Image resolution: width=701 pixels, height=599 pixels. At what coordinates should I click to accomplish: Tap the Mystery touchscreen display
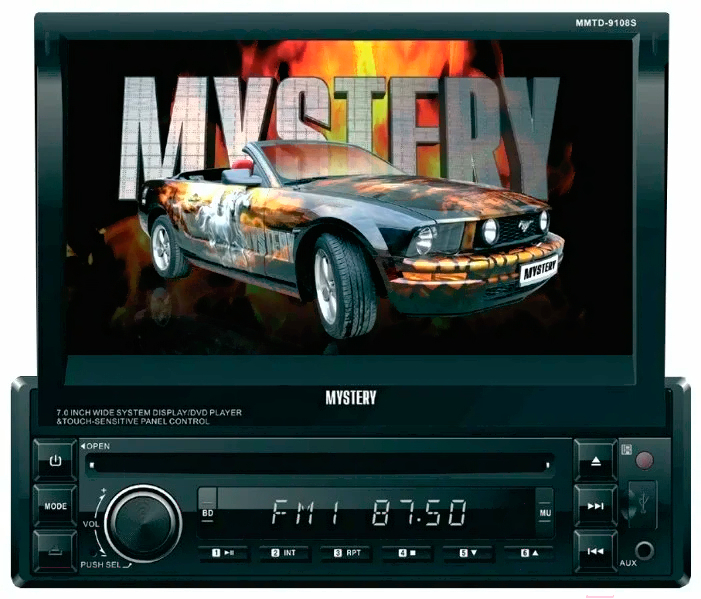coord(350,200)
